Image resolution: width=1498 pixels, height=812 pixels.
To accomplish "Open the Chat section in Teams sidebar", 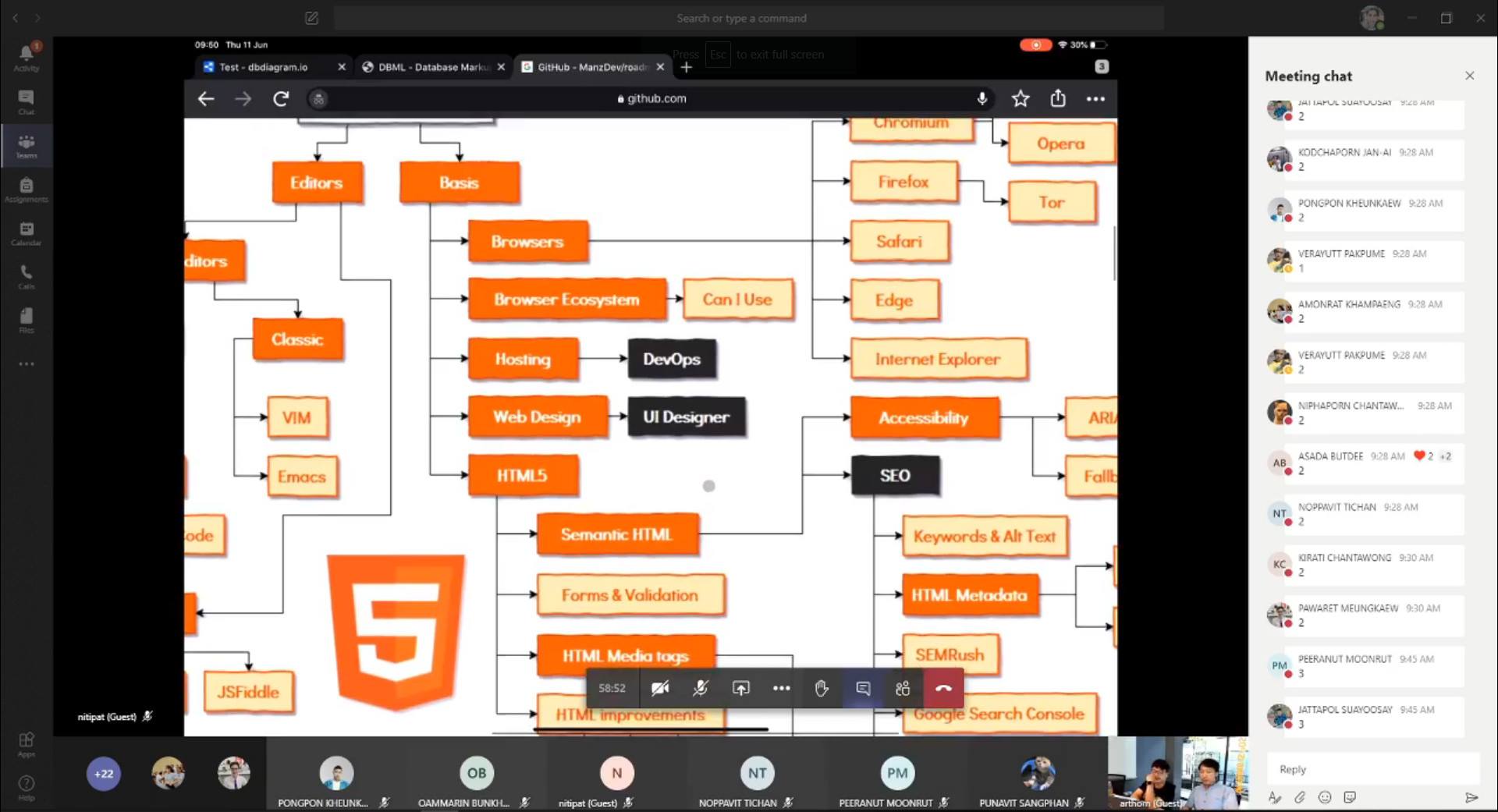I will pos(26,101).
